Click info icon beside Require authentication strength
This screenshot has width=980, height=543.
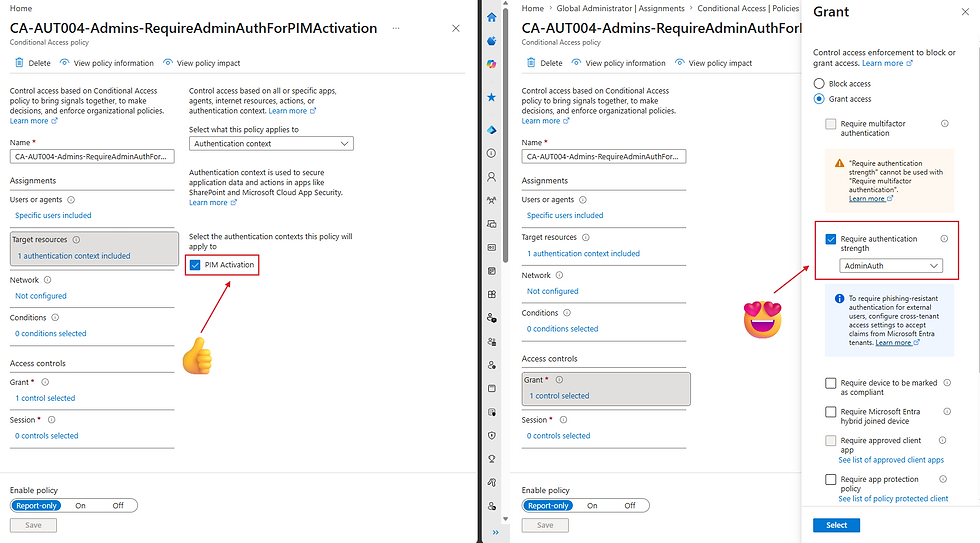(944, 239)
